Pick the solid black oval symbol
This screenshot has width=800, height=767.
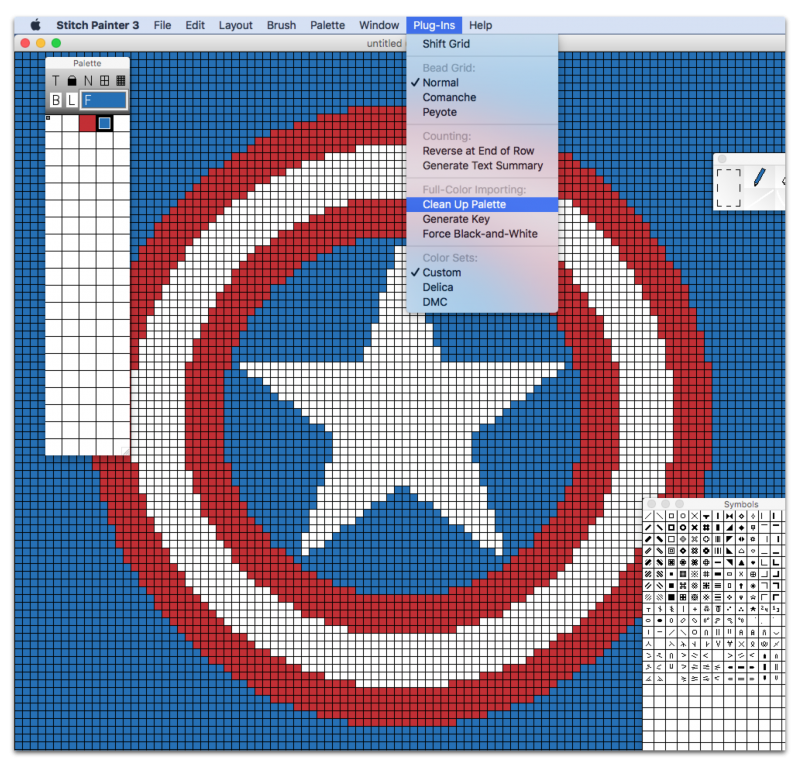point(660,621)
